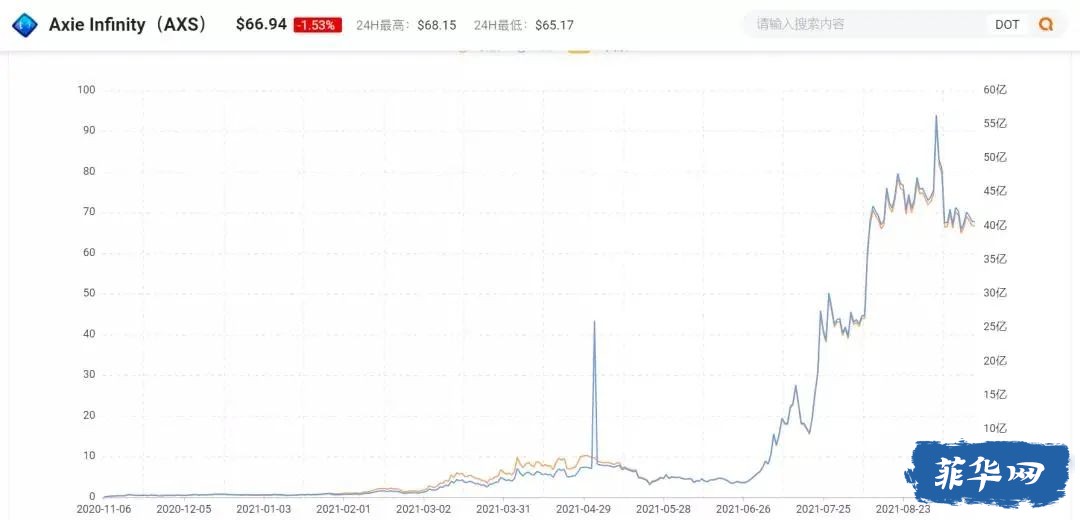The height and width of the screenshot is (520, 1080).
Task: Click the 2021-08-23 date label
Action: [x=903, y=510]
